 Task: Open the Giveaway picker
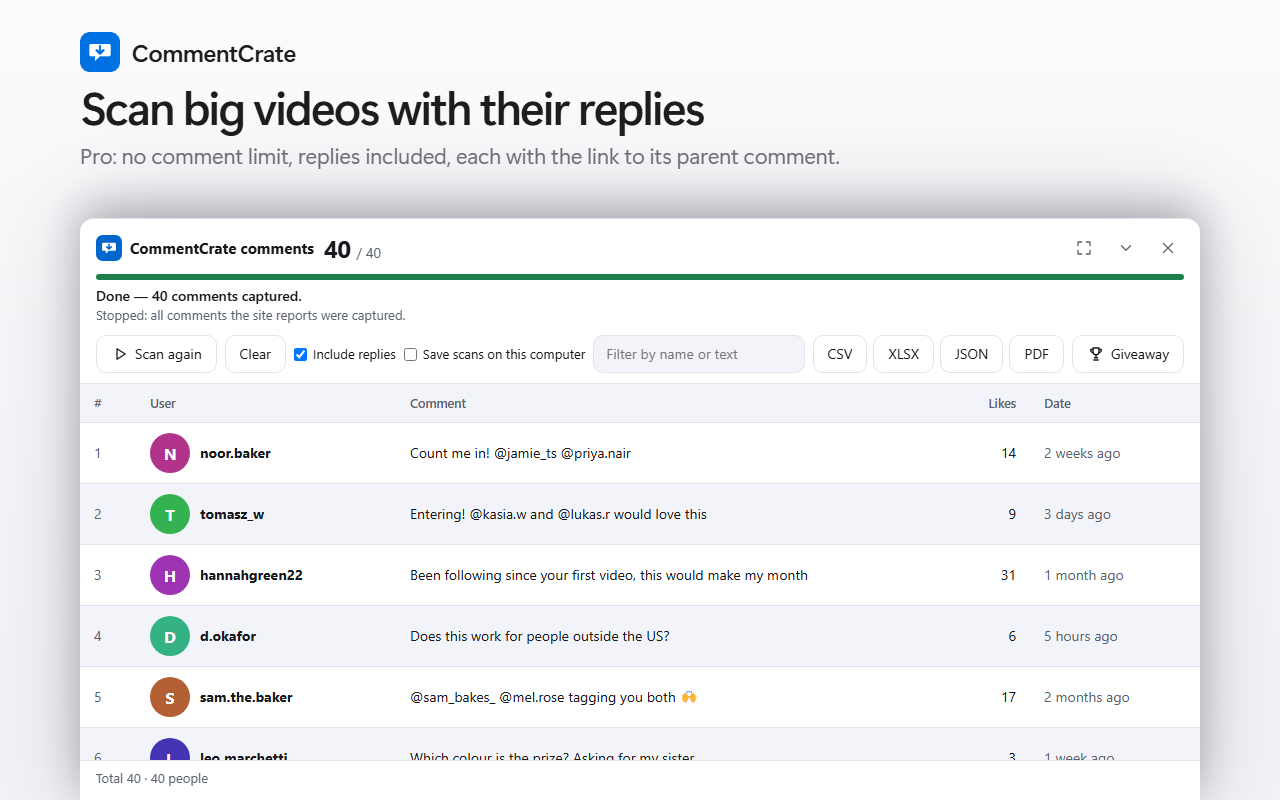[x=1128, y=354]
